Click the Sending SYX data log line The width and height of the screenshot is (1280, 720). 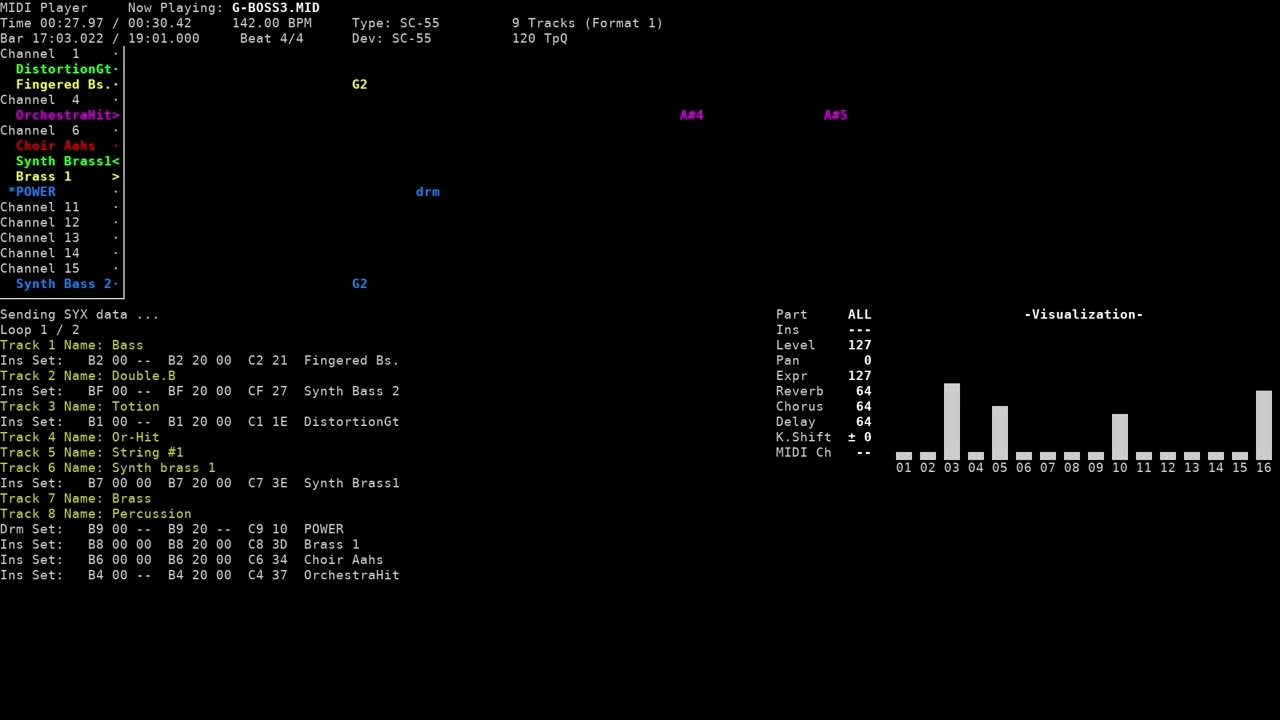[80, 314]
